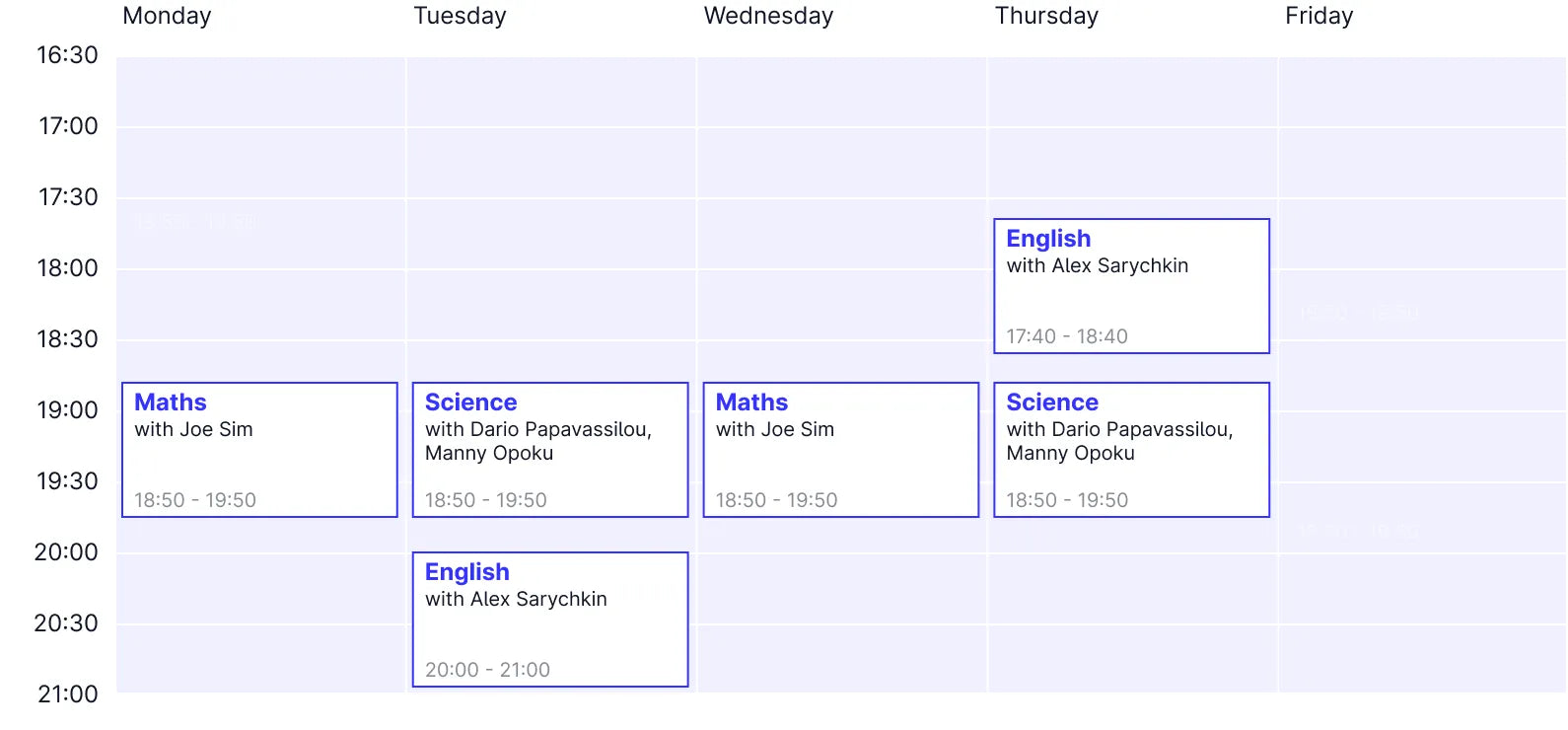Open Tuesday's Science lesson card
Viewport: 1568px width, 730px height.
pyautogui.click(x=549, y=449)
